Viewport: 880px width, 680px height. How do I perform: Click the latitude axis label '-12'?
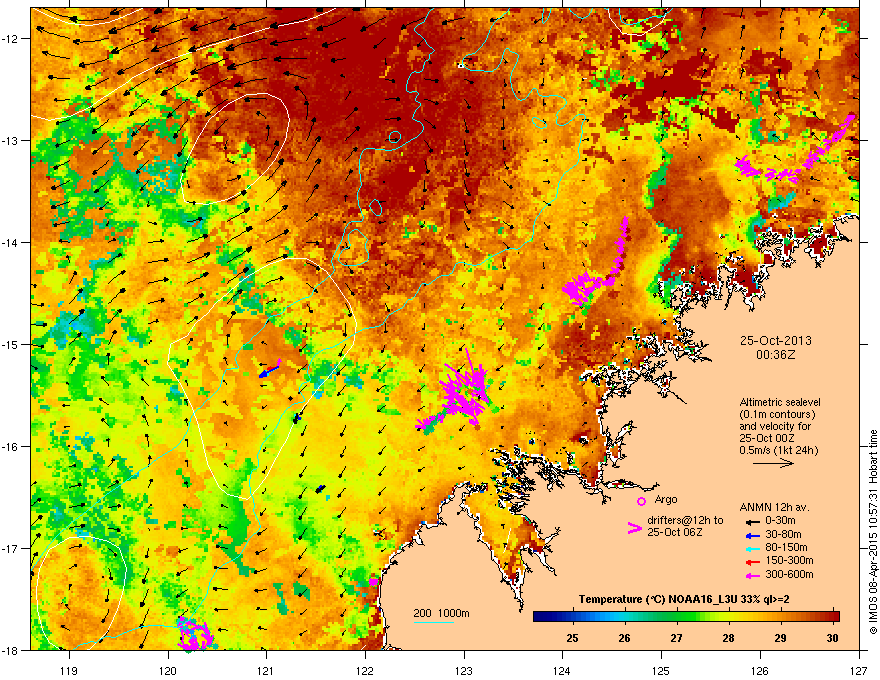(11, 39)
